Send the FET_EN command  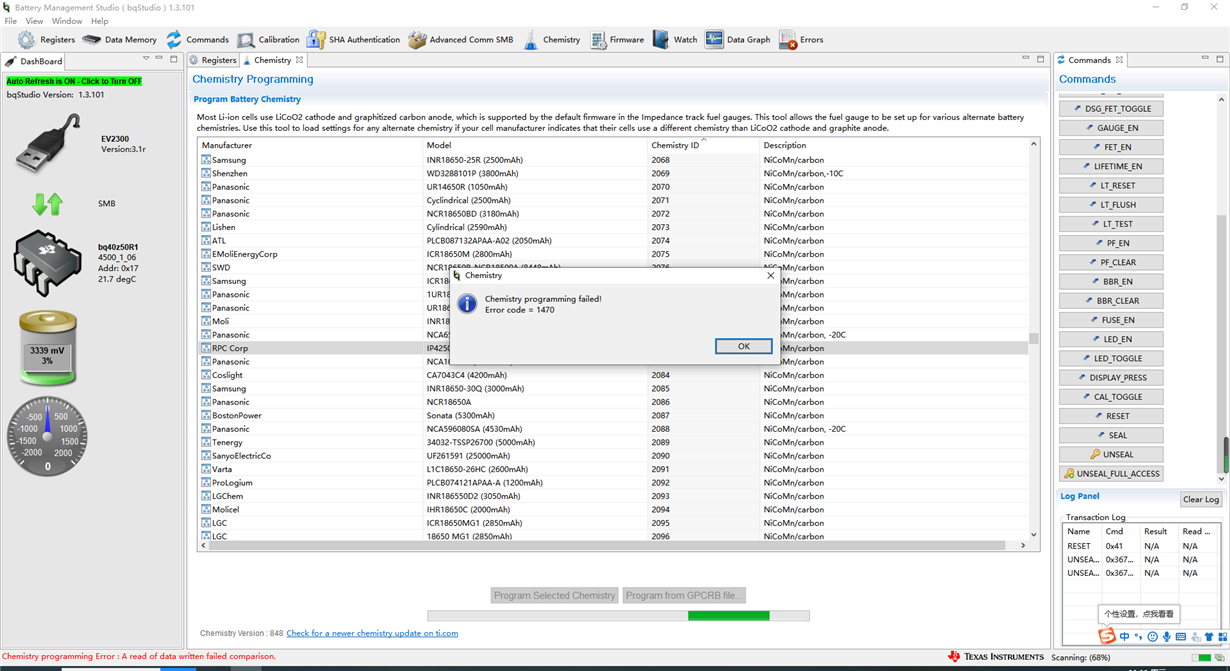click(x=1111, y=147)
